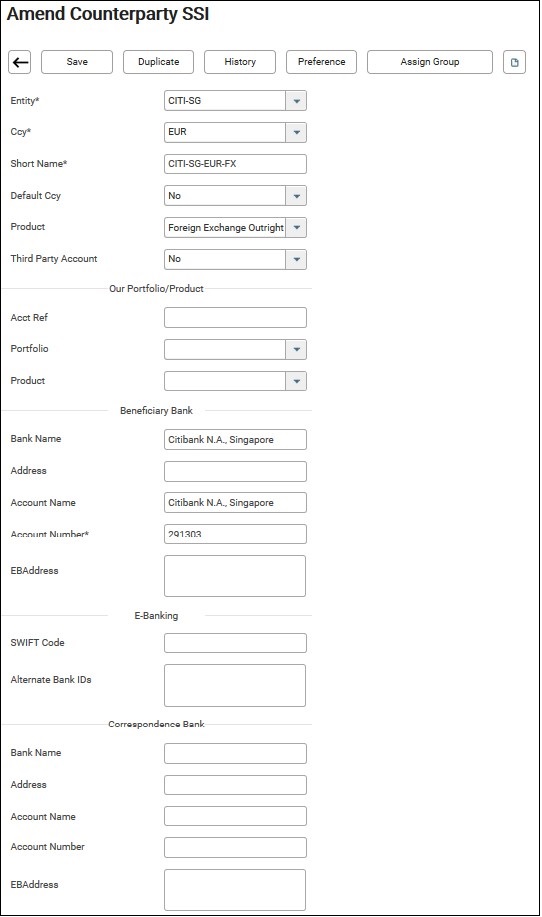Image resolution: width=542 pixels, height=917 pixels.
Task: Click the back arrow icon
Action: 20,62
